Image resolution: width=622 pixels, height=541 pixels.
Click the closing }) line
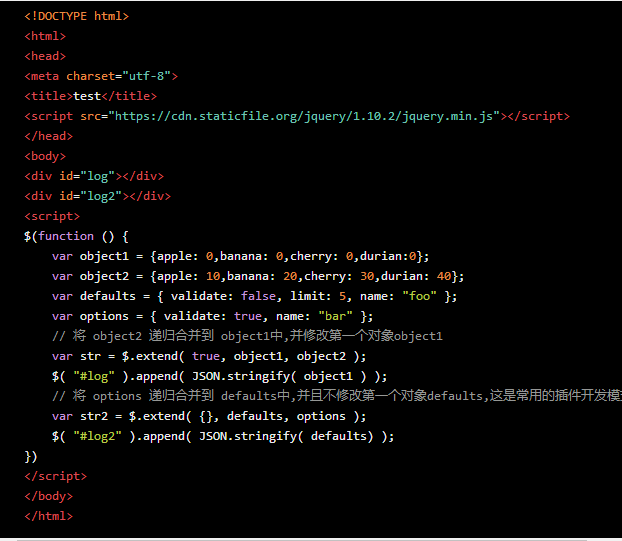pyautogui.click(x=31, y=457)
